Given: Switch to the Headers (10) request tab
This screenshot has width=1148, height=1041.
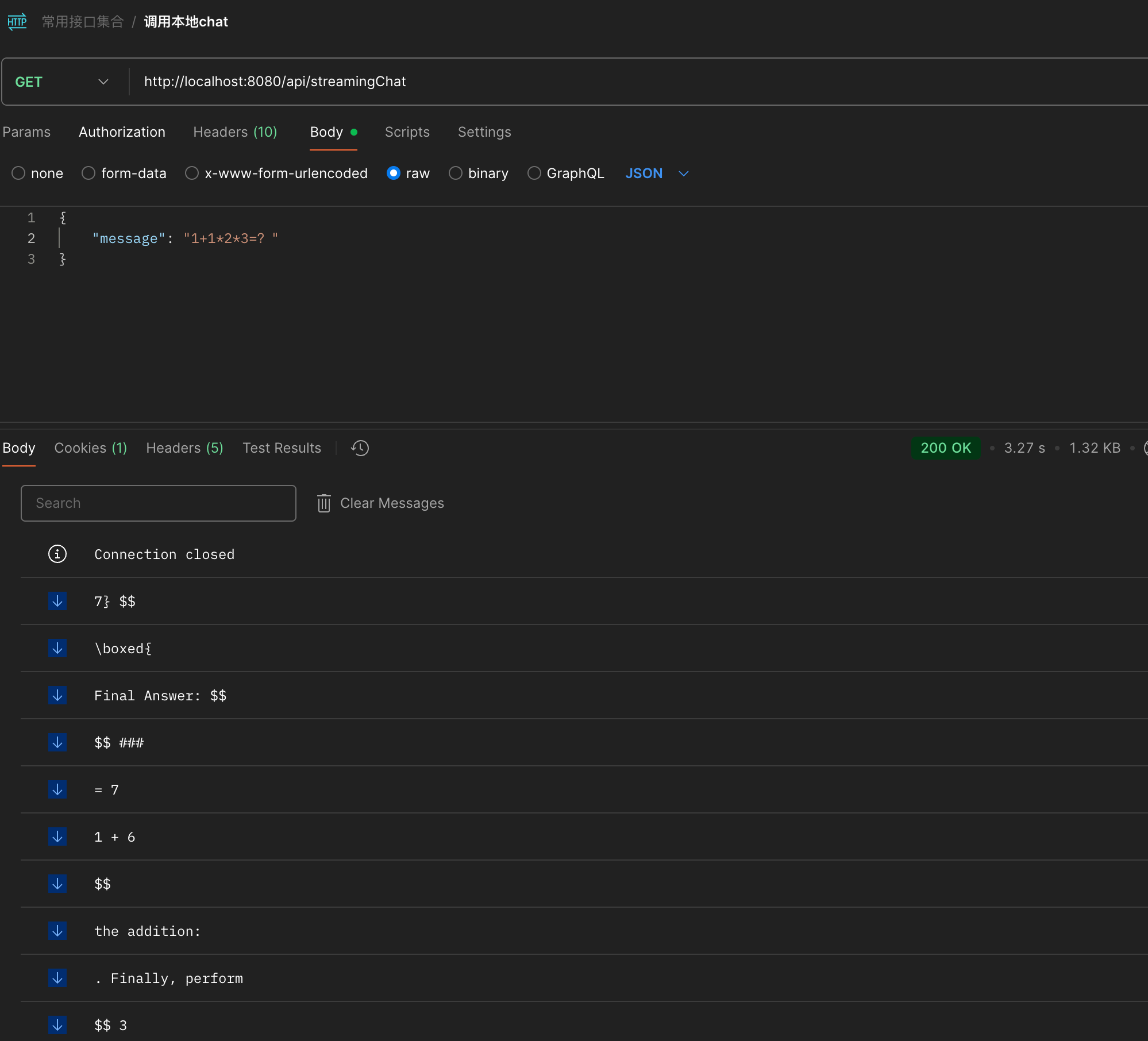Looking at the screenshot, I should pyautogui.click(x=235, y=132).
